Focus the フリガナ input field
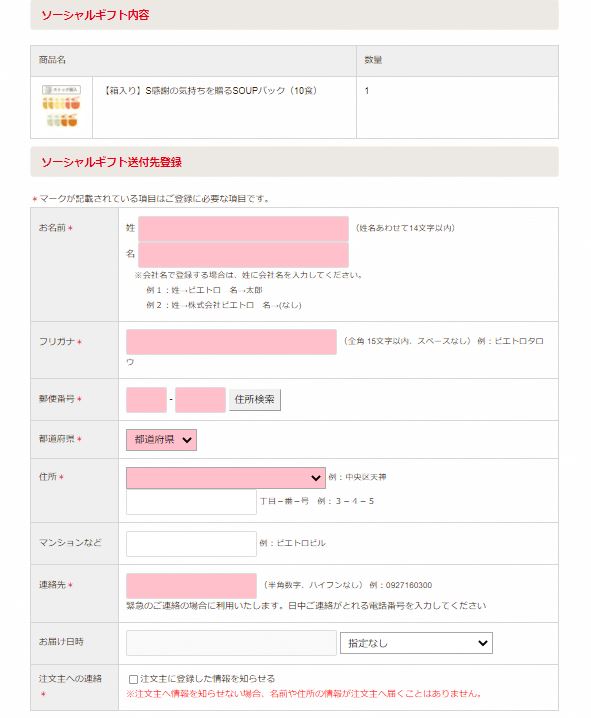The height and width of the screenshot is (718, 591). click(231, 342)
